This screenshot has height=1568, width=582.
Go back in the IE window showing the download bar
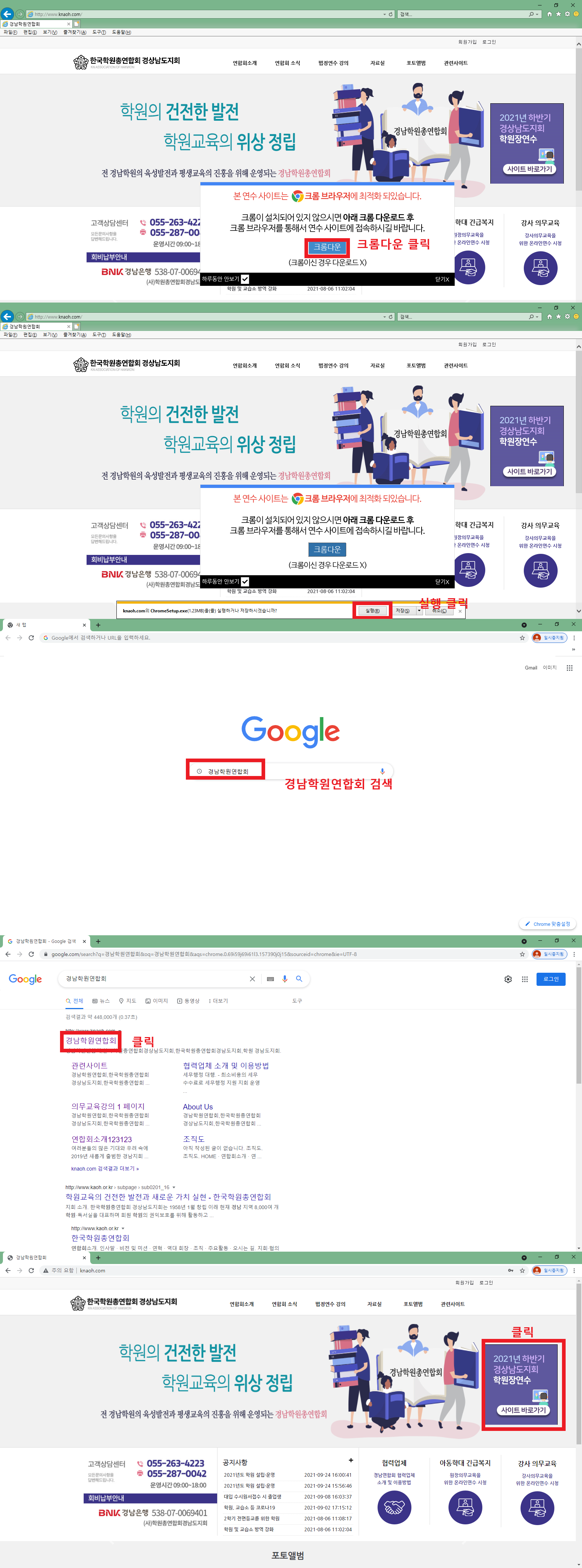coord(7,316)
